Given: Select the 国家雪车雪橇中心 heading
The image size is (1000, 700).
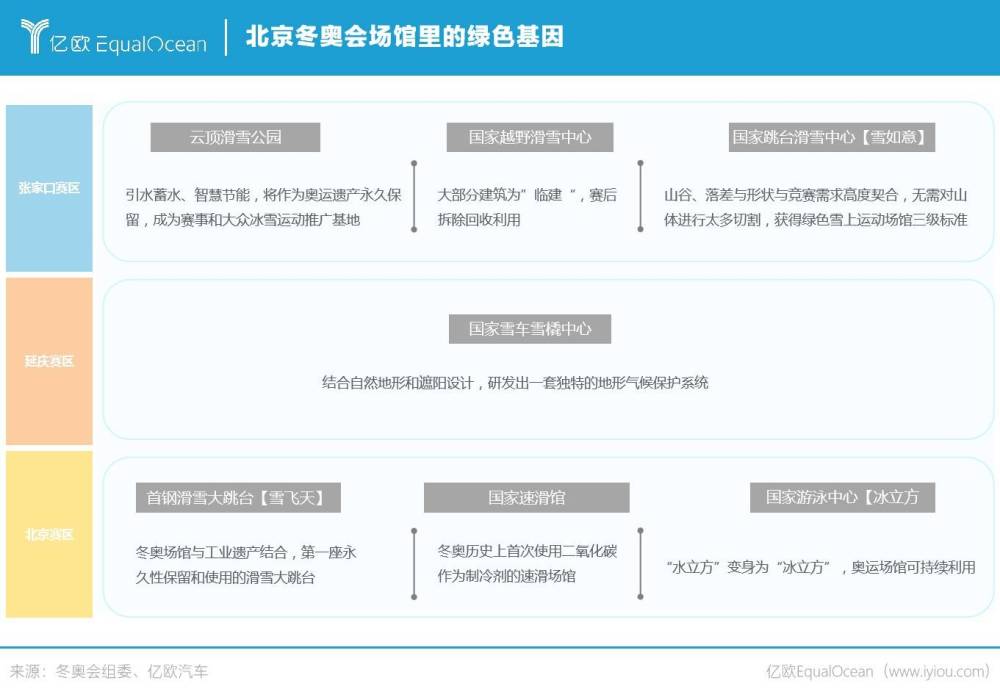Looking at the screenshot, I should tap(530, 329).
